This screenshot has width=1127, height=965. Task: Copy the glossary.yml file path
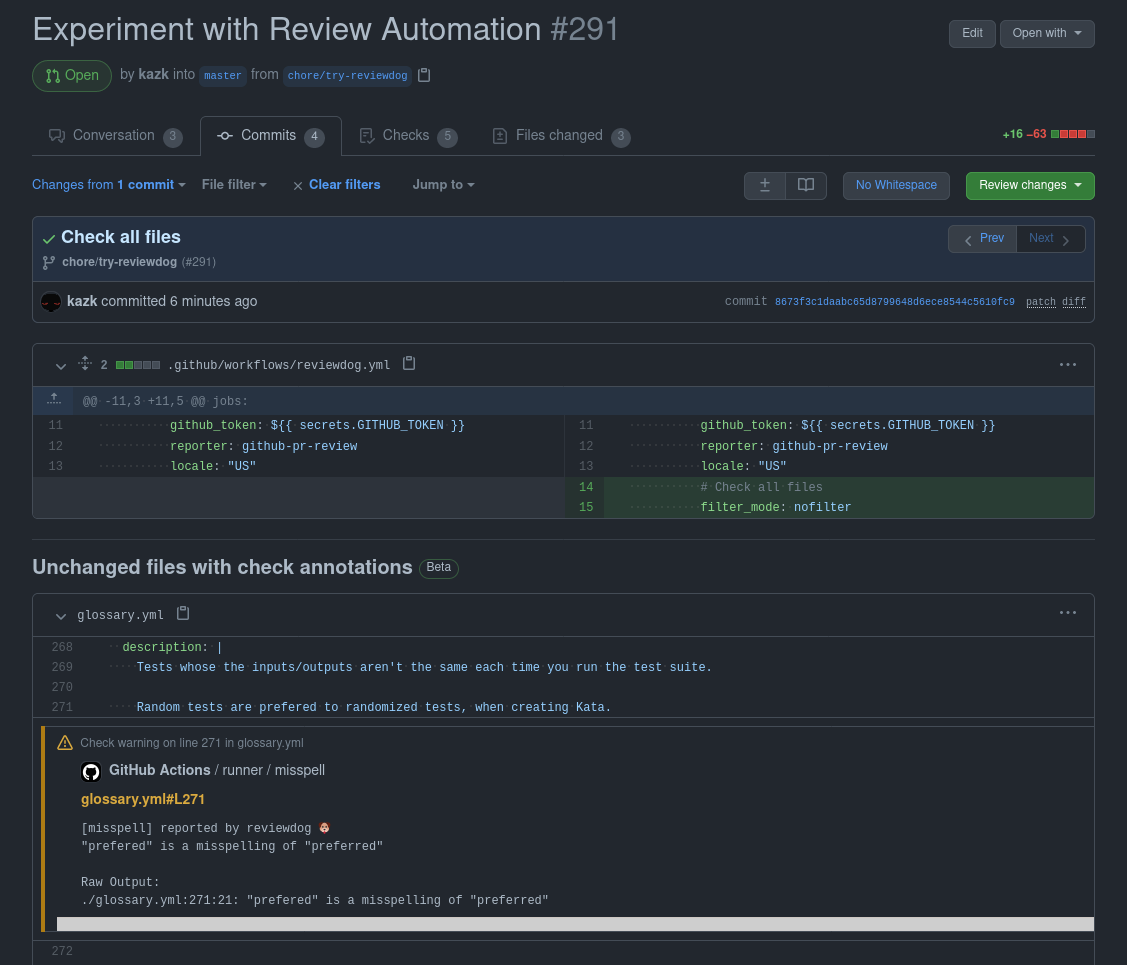(x=183, y=613)
